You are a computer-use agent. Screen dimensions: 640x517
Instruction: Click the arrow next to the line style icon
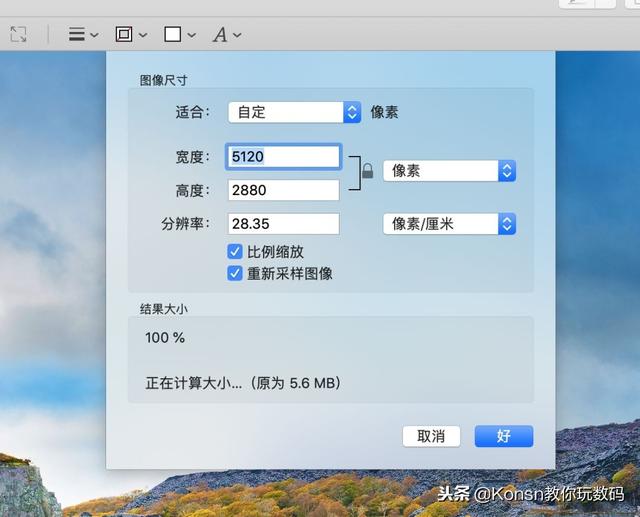(94, 35)
